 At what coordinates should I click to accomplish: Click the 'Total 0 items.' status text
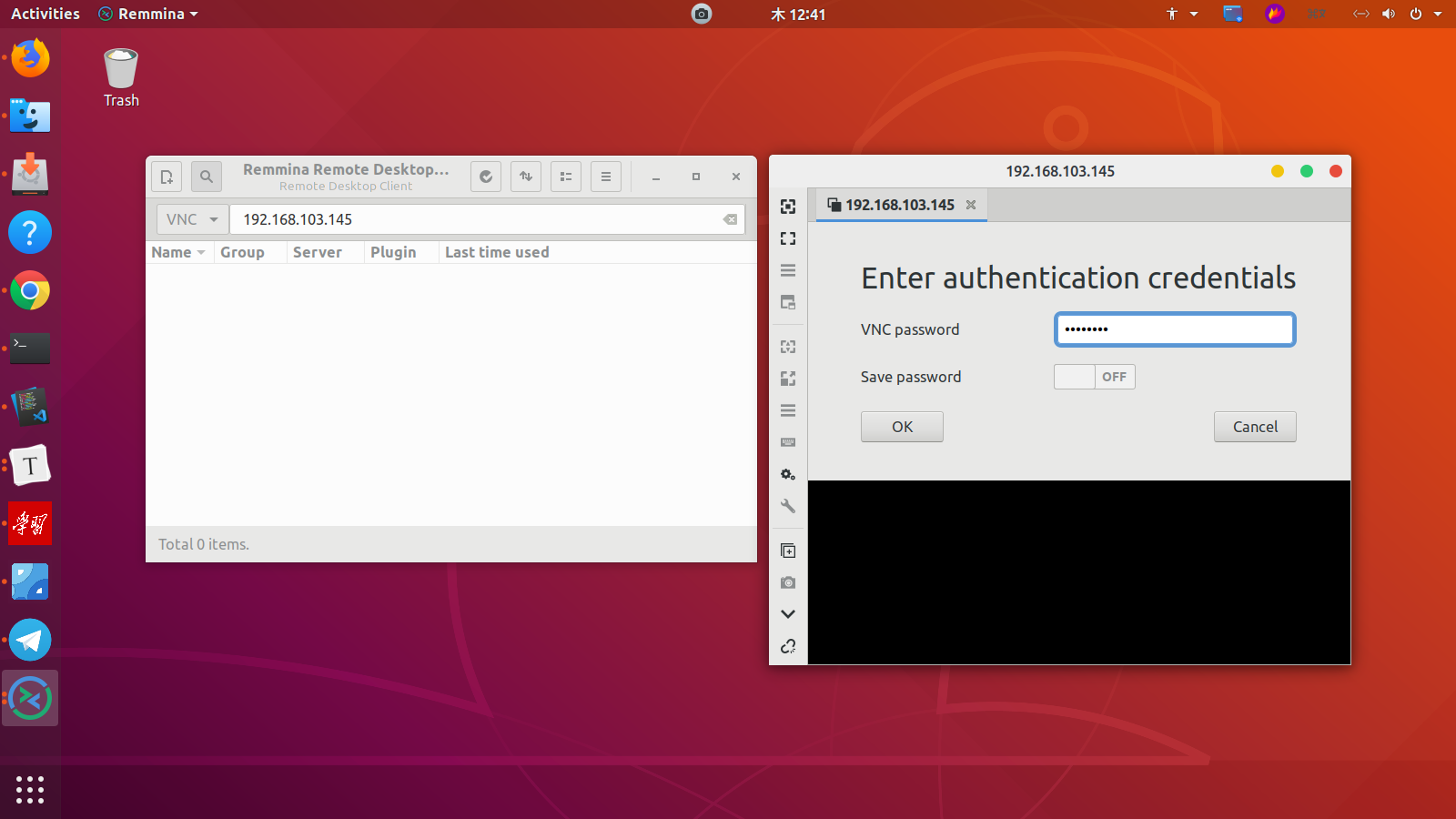point(204,544)
